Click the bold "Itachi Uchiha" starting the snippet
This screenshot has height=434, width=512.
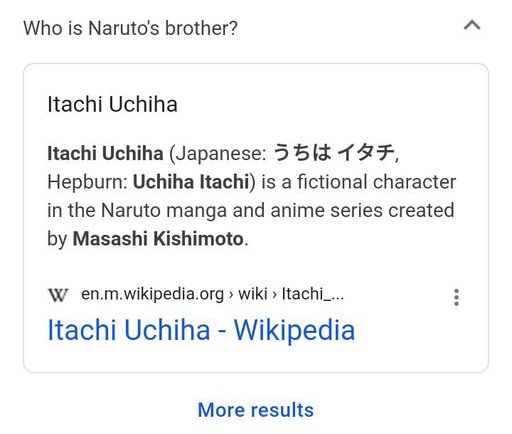[105, 154]
